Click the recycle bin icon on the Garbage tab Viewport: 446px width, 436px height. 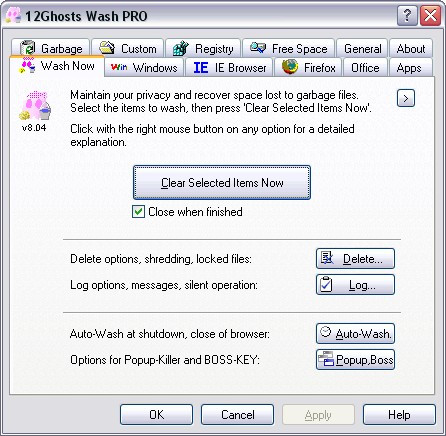pyautogui.click(x=27, y=48)
